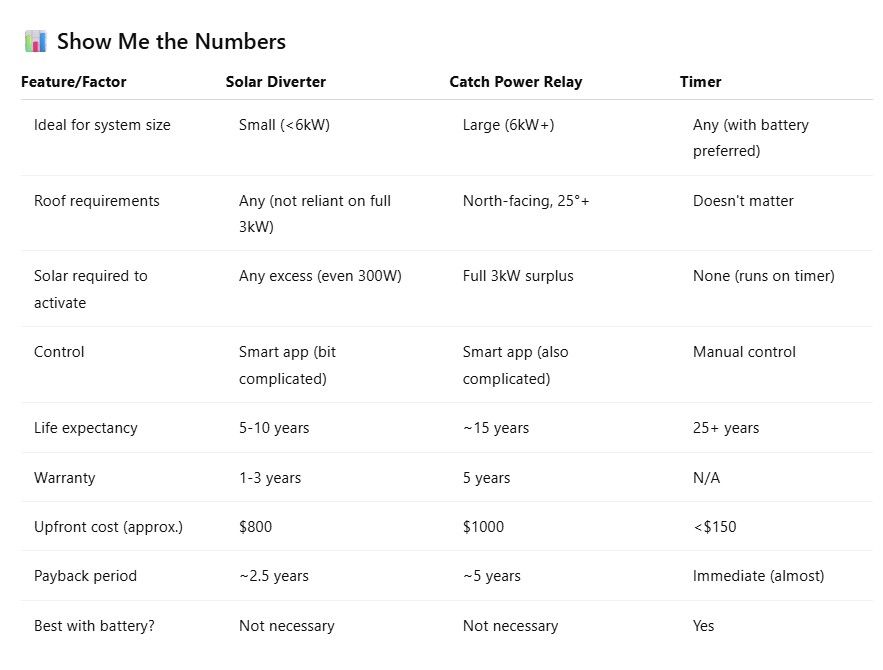
Task: Click the Show Me the Numbers heading
Action: (171, 42)
